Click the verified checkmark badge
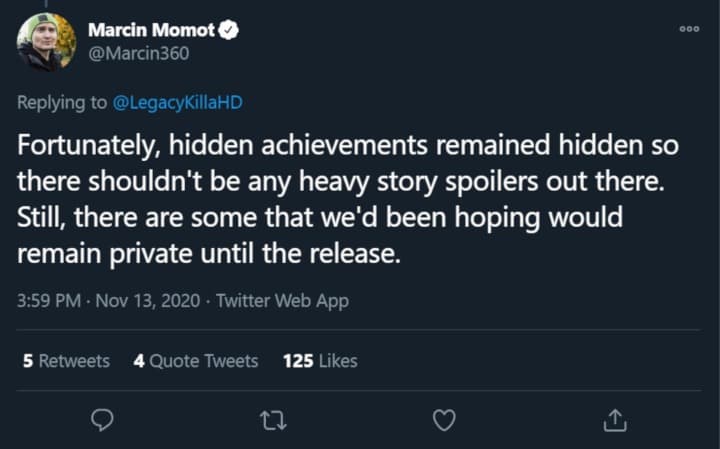The height and width of the screenshot is (449, 720). (228, 31)
